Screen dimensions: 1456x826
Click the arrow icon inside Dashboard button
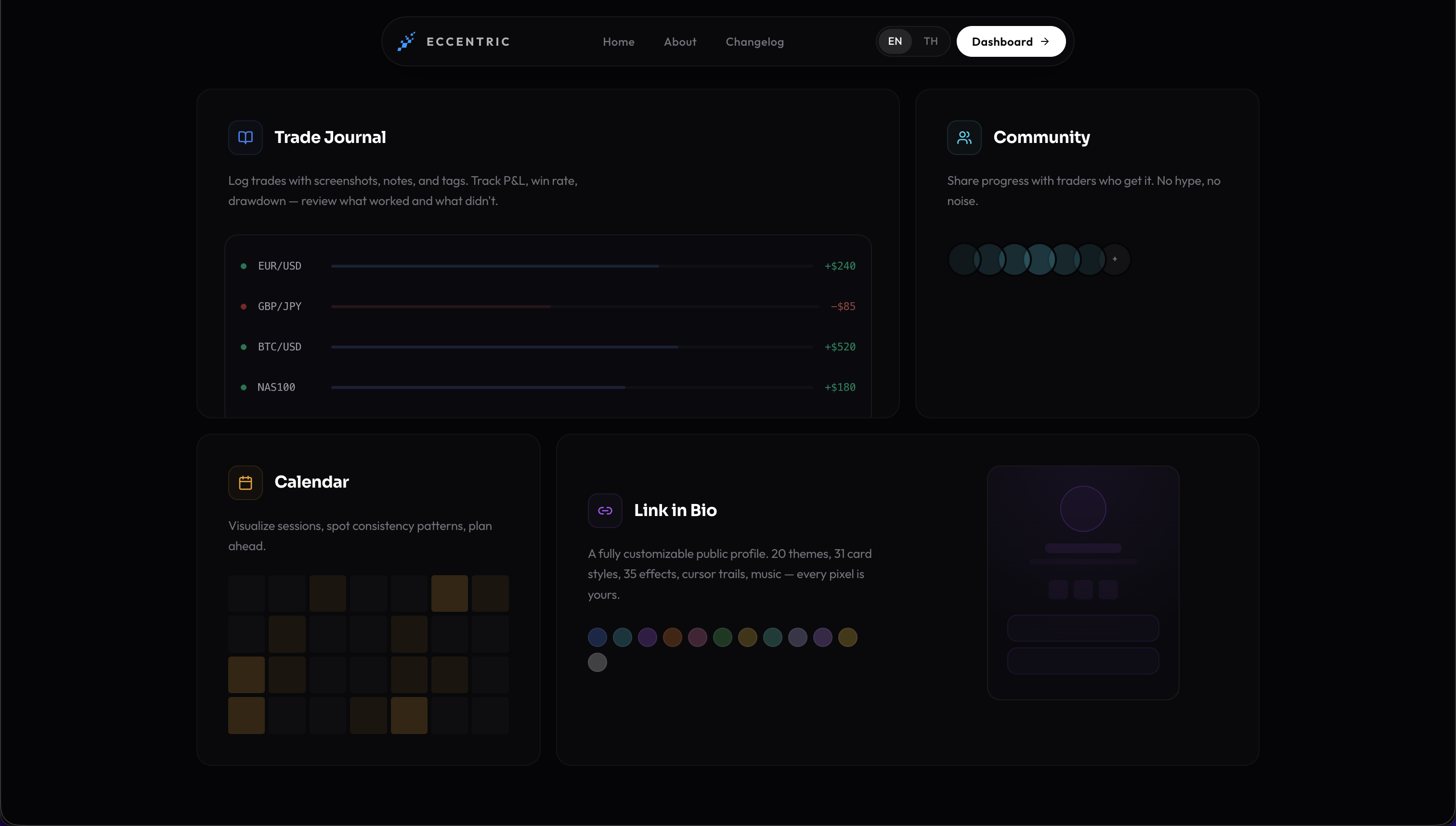[1045, 41]
